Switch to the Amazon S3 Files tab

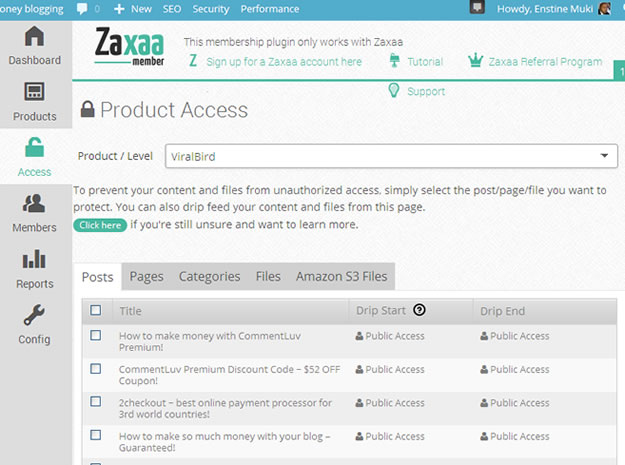coord(342,277)
